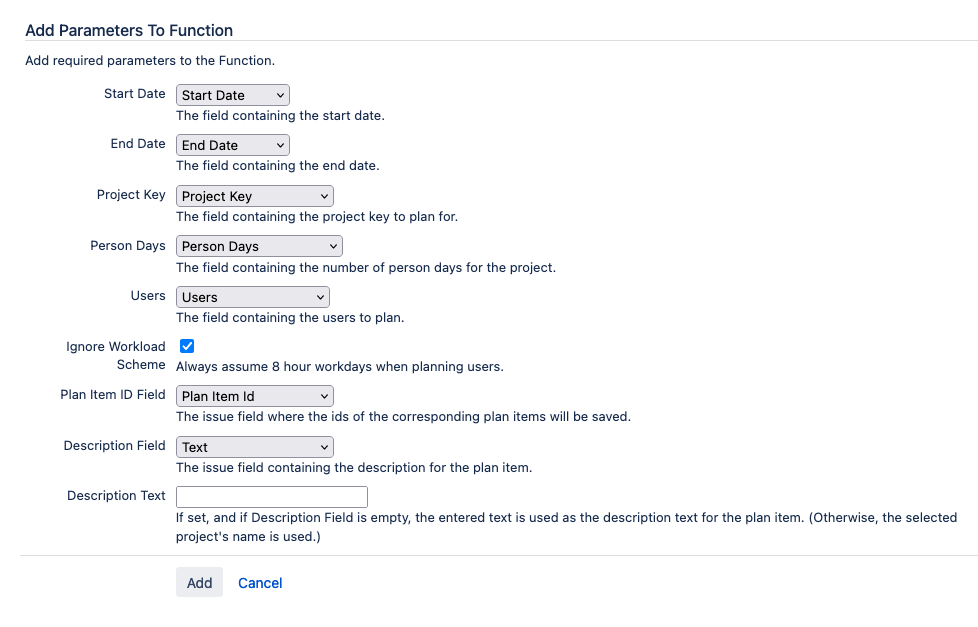Click the Ignore Workload Scheme label
The width and height of the screenshot is (978, 627).
(116, 355)
